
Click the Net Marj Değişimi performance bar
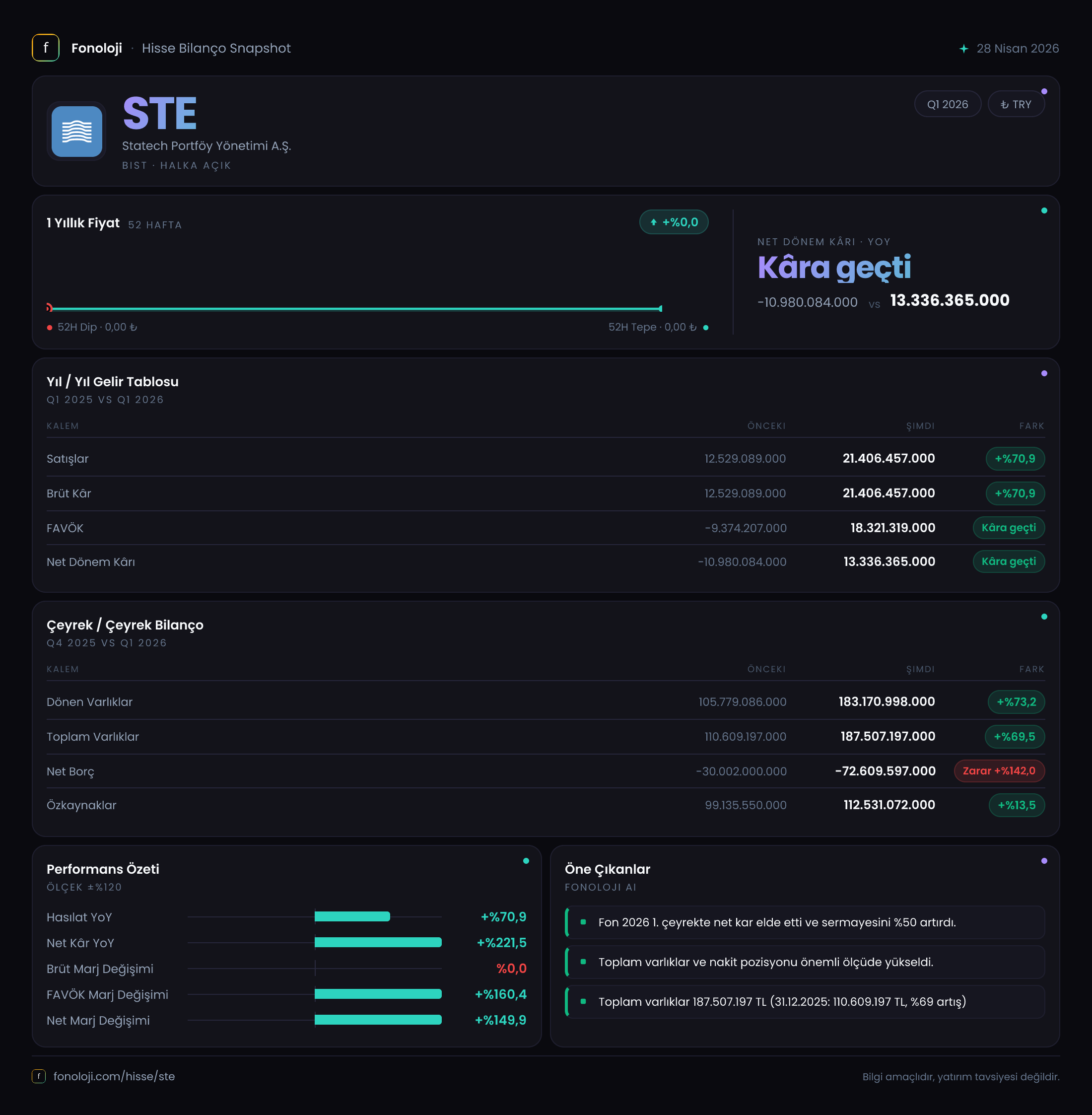tap(378, 1020)
